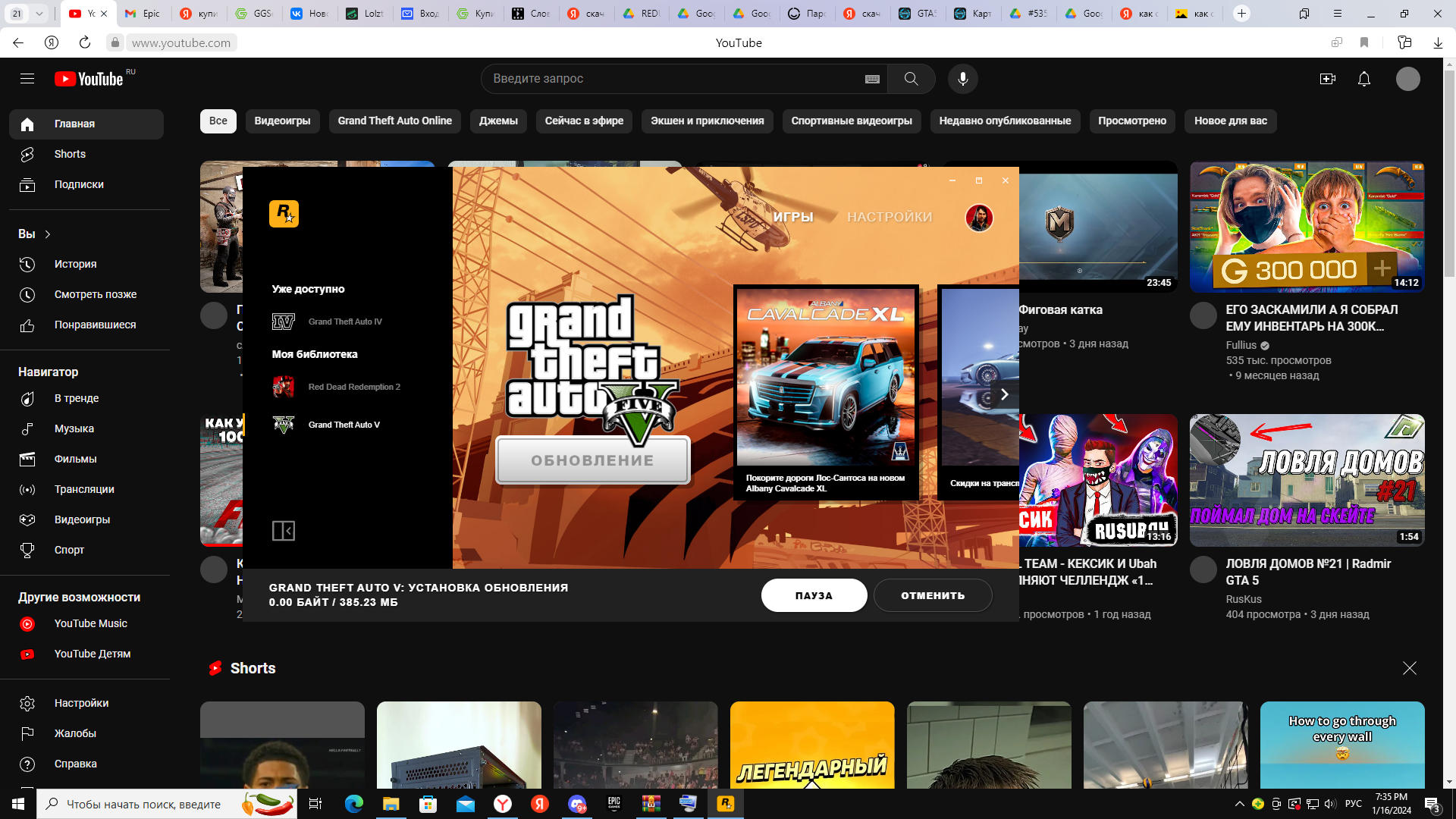Screen dimensions: 1456x819
Task: Click the YouTube logo
Action: (x=89, y=79)
